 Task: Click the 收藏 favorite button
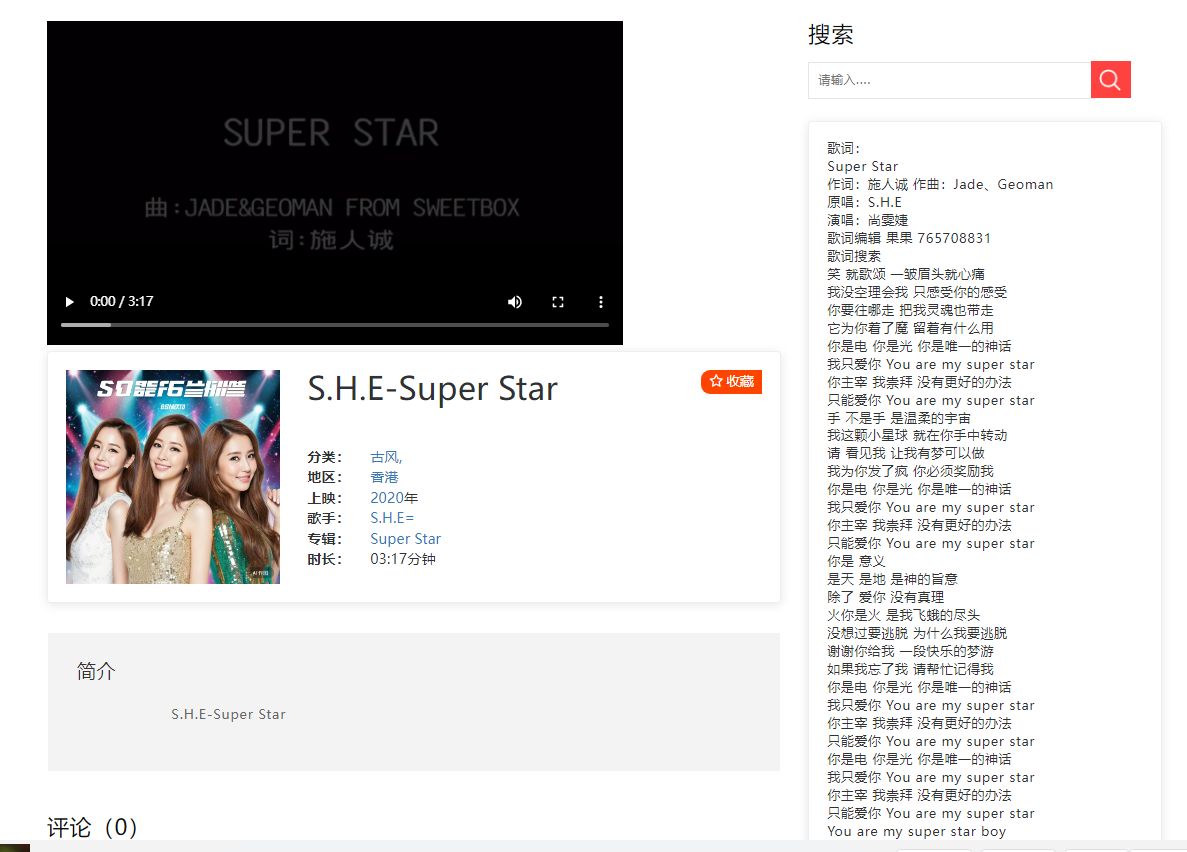[731, 382]
